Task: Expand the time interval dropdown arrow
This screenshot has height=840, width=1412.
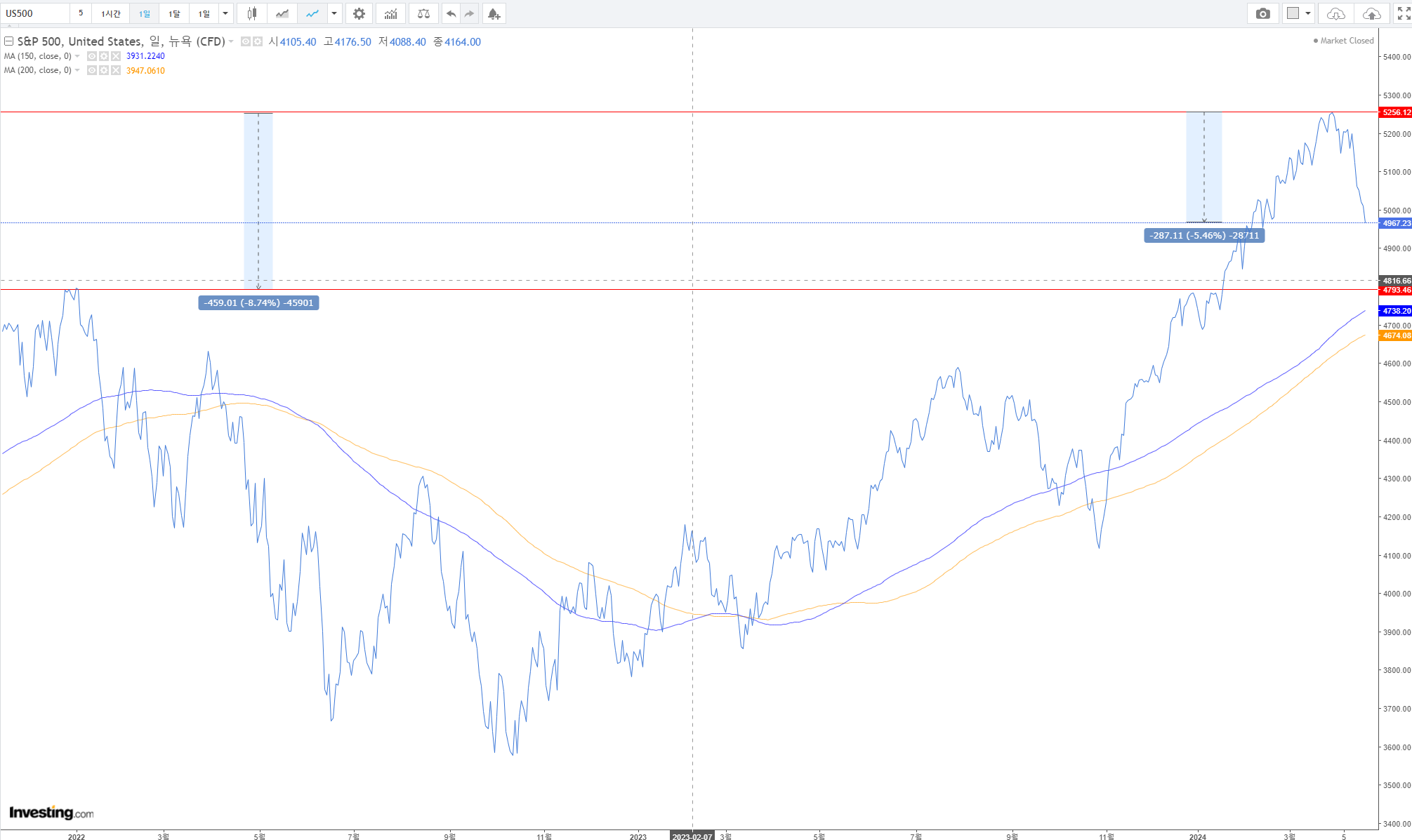Action: pyautogui.click(x=225, y=13)
